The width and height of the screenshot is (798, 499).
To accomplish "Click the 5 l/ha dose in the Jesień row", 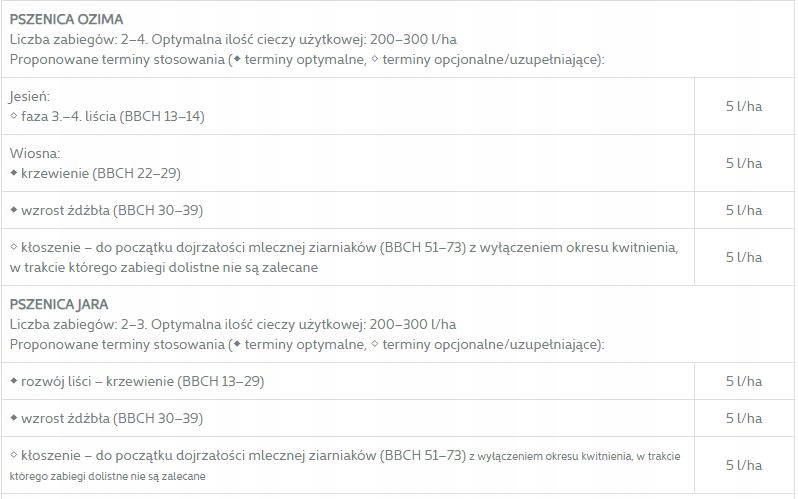I will (x=744, y=105).
